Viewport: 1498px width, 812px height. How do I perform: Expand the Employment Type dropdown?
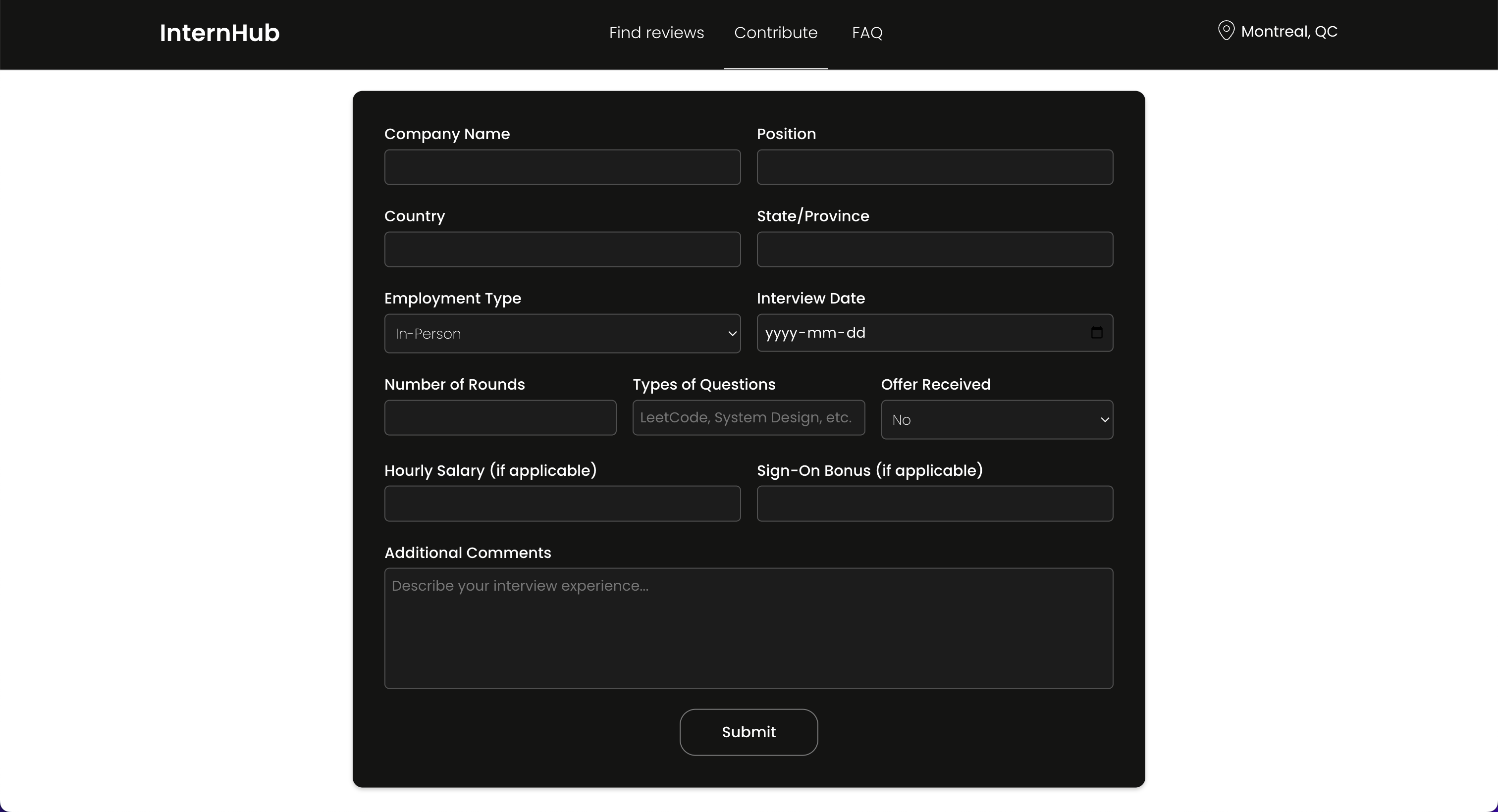[x=562, y=334]
